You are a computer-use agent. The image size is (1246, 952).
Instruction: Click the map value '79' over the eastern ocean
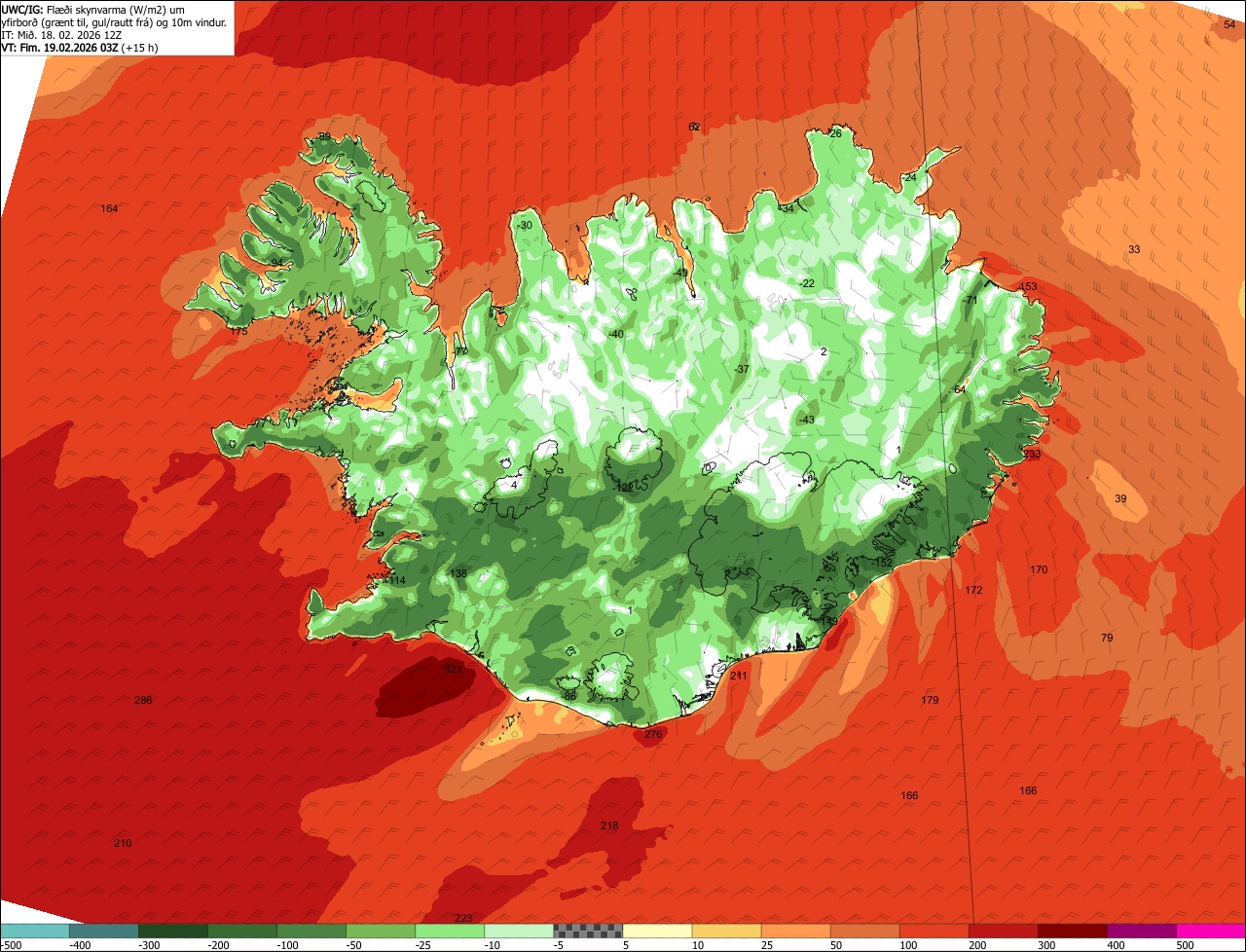tap(1107, 638)
